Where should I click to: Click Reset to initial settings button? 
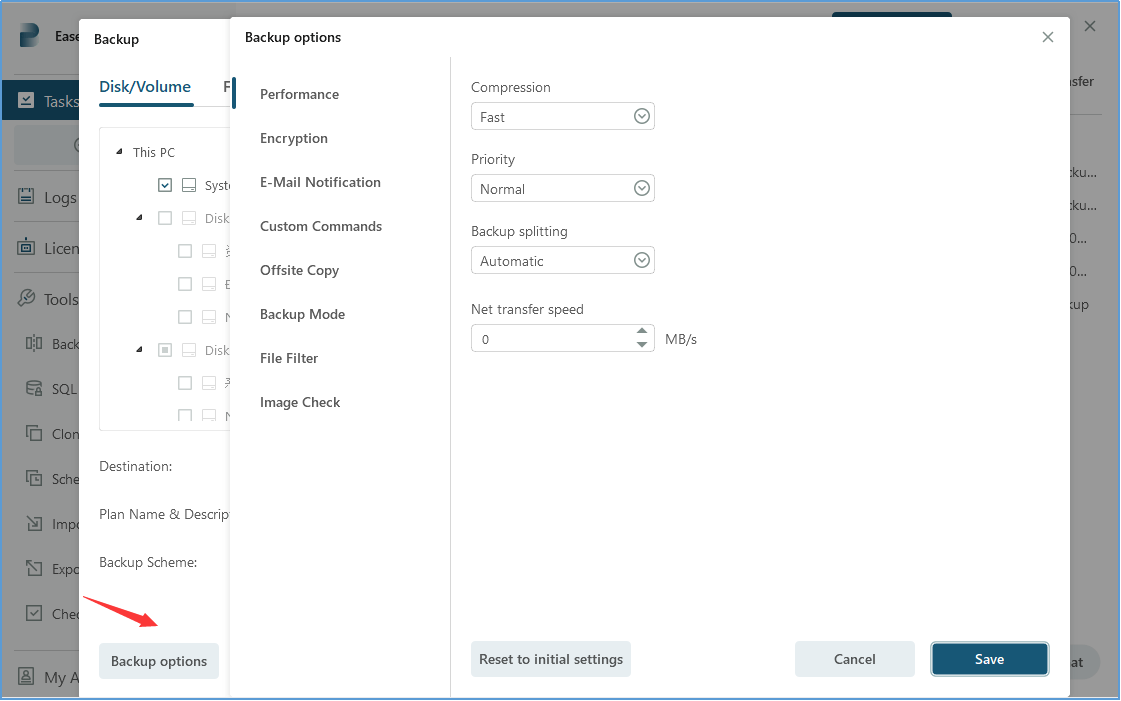[551, 659]
